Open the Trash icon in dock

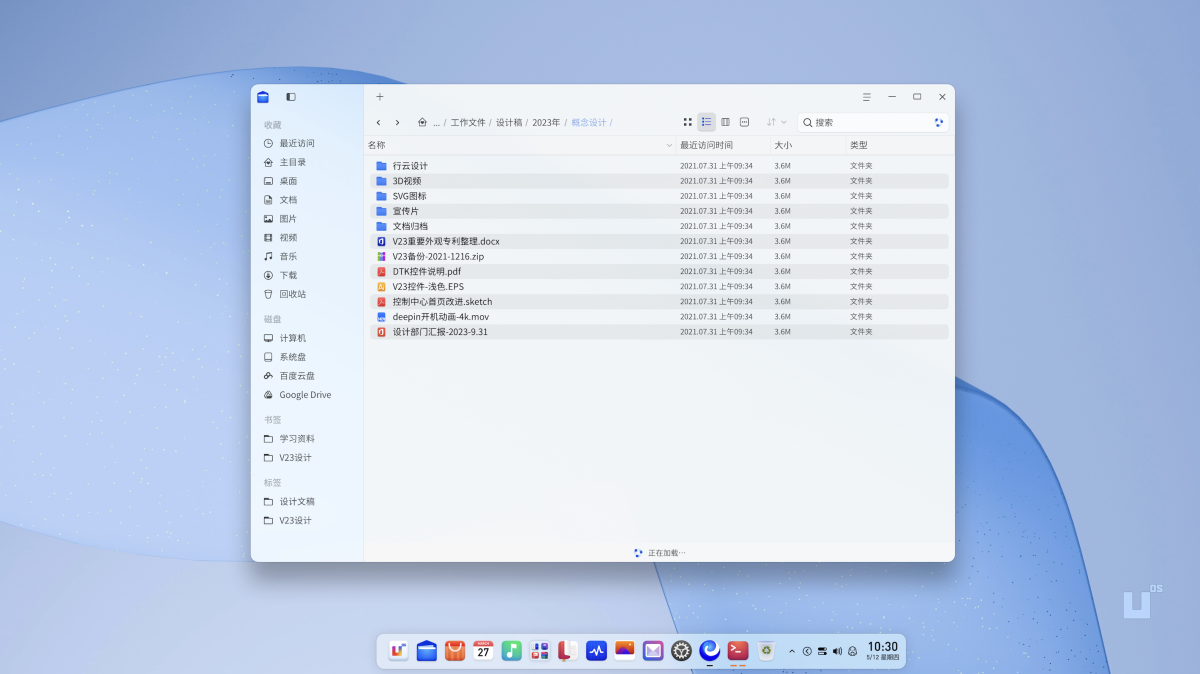coord(766,651)
